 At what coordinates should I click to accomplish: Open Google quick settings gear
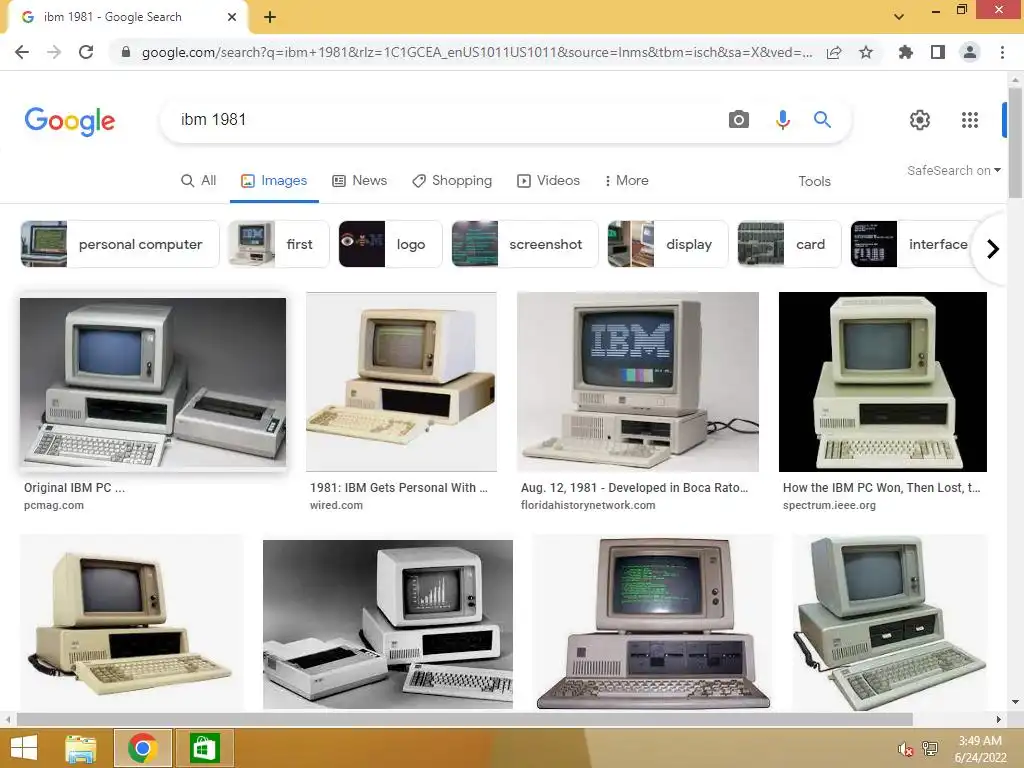[920, 120]
